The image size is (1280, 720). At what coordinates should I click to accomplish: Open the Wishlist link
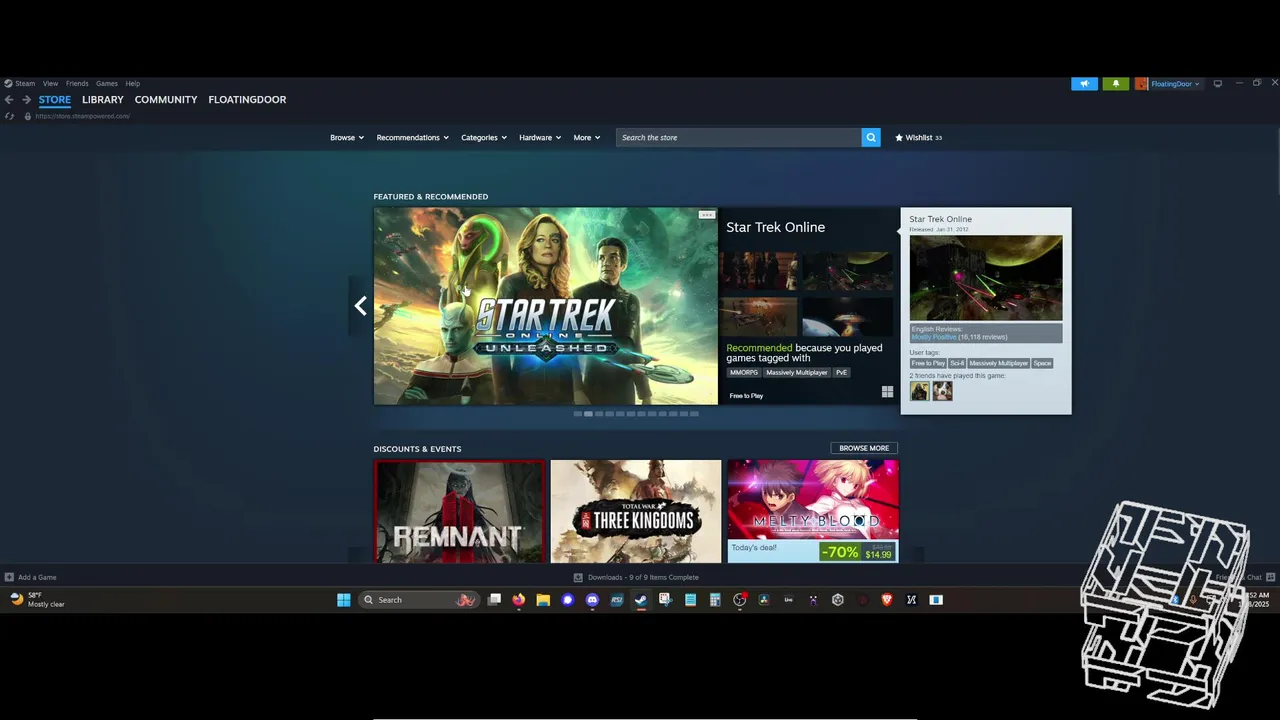point(918,137)
